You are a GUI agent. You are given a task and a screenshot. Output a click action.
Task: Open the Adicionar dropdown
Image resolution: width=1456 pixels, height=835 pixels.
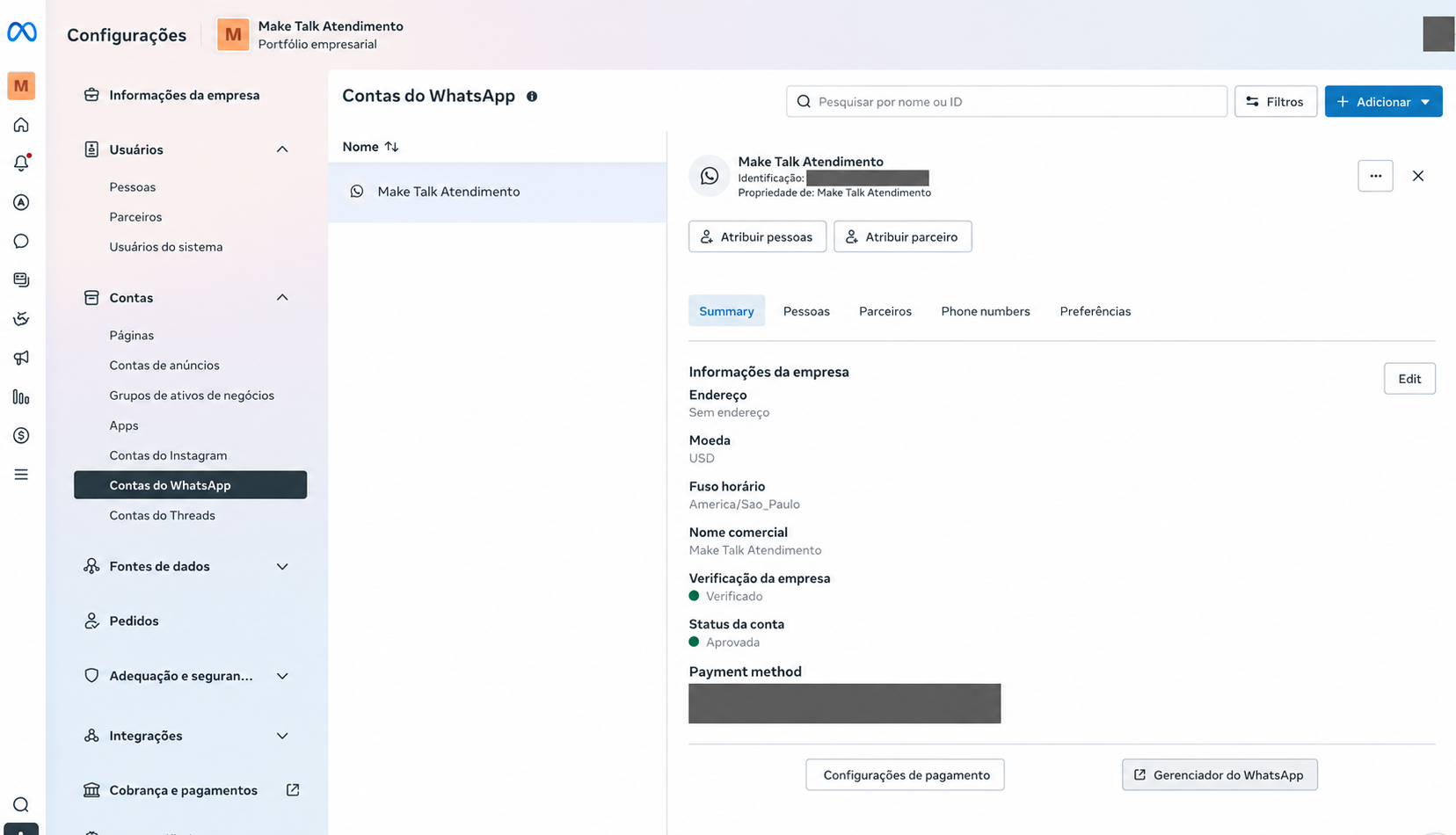coord(1383,102)
